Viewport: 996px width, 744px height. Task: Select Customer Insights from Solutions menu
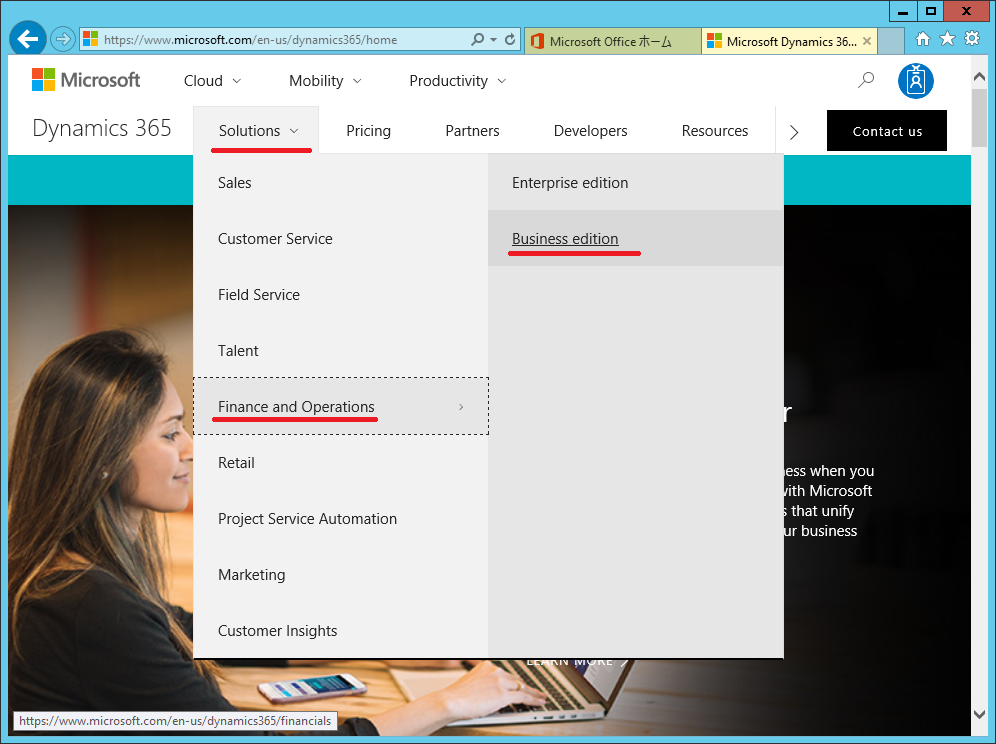tap(340, 630)
